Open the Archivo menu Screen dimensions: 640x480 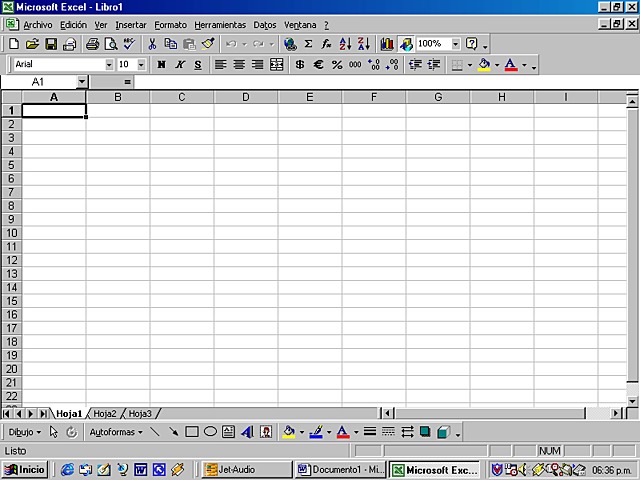coord(38,25)
